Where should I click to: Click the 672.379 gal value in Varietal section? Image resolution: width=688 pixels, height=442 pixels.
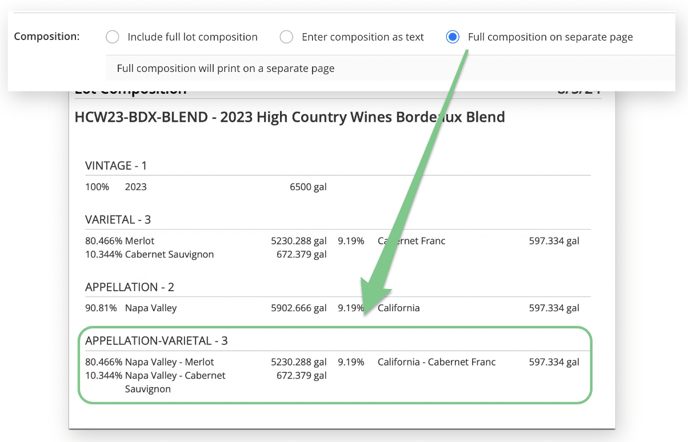coord(301,255)
